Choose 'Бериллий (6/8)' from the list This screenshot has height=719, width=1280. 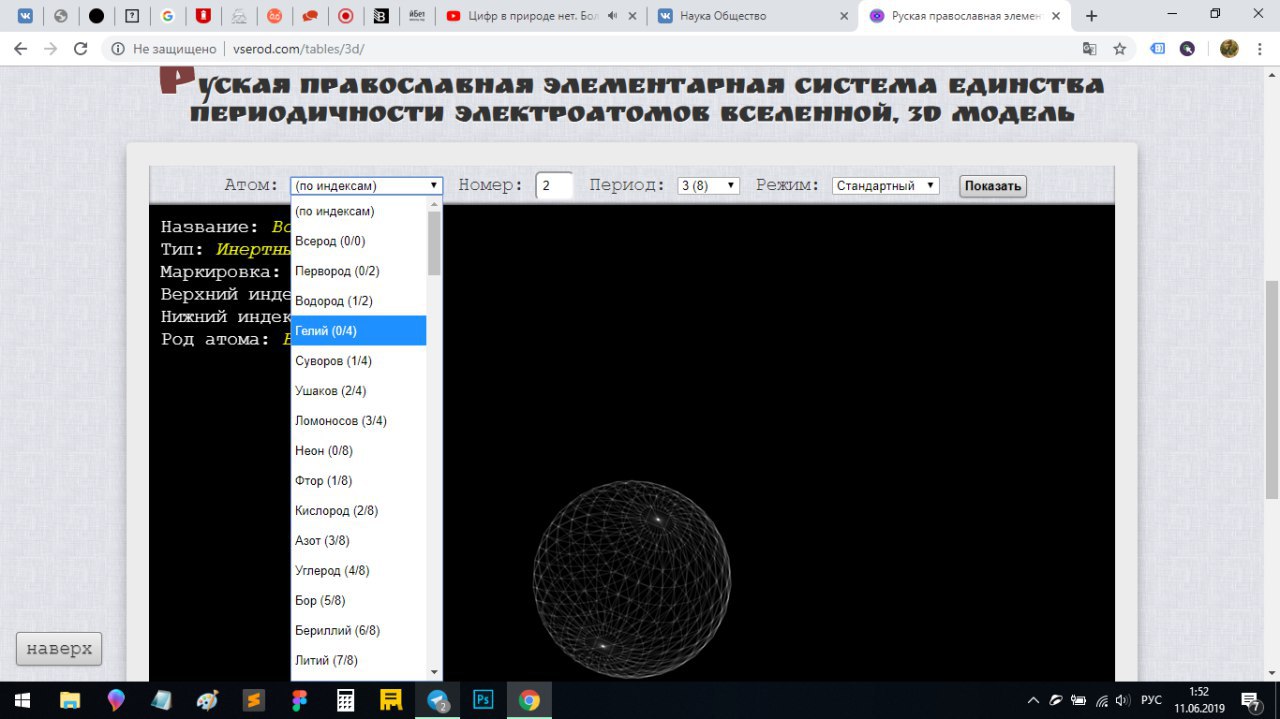point(359,631)
